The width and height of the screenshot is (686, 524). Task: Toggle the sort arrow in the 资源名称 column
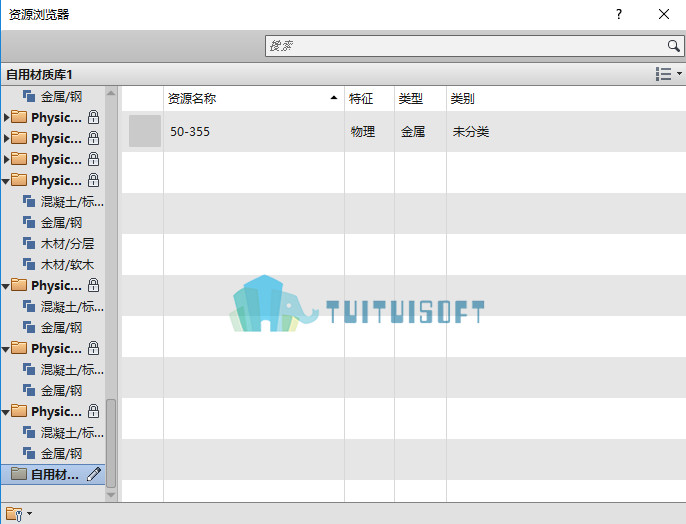(334, 98)
